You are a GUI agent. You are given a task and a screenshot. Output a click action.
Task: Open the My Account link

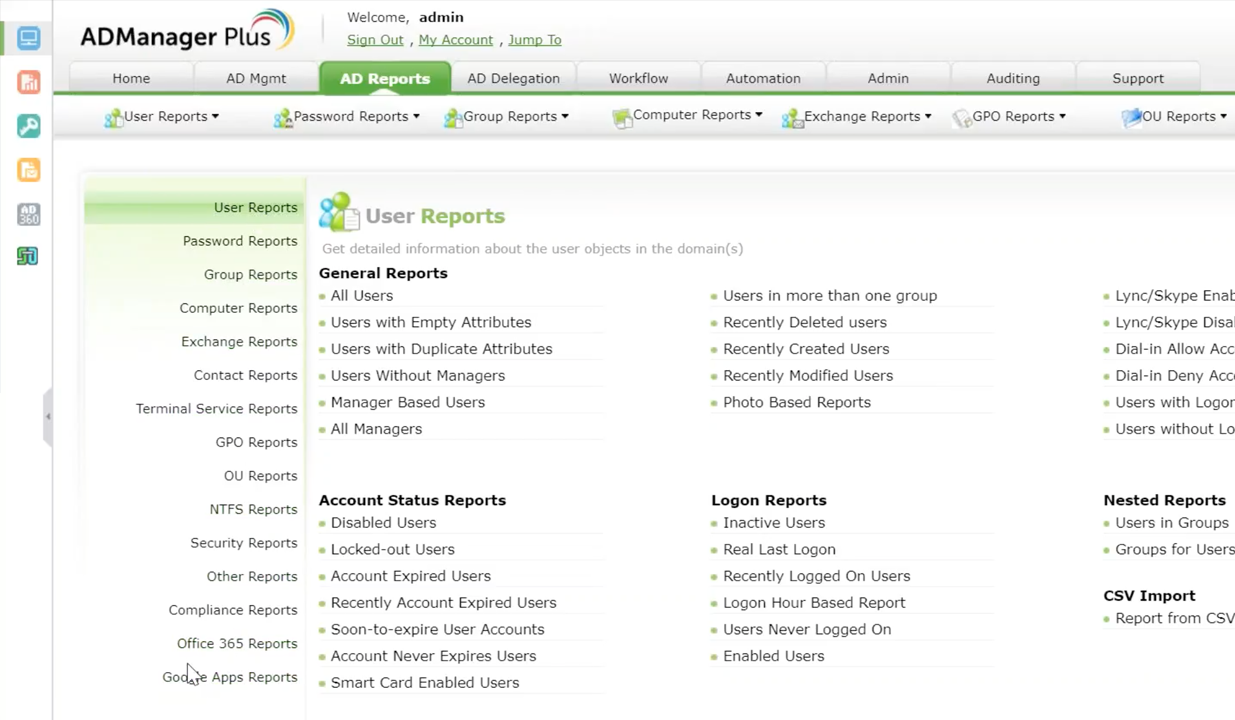coord(455,40)
